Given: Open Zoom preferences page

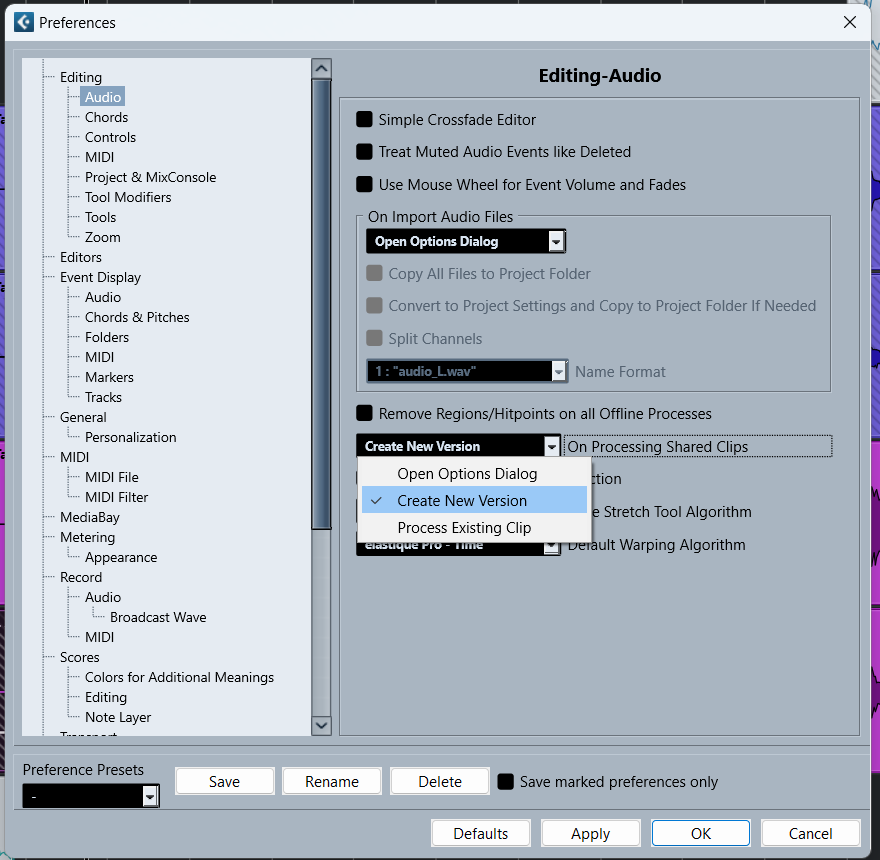Looking at the screenshot, I should [x=103, y=237].
